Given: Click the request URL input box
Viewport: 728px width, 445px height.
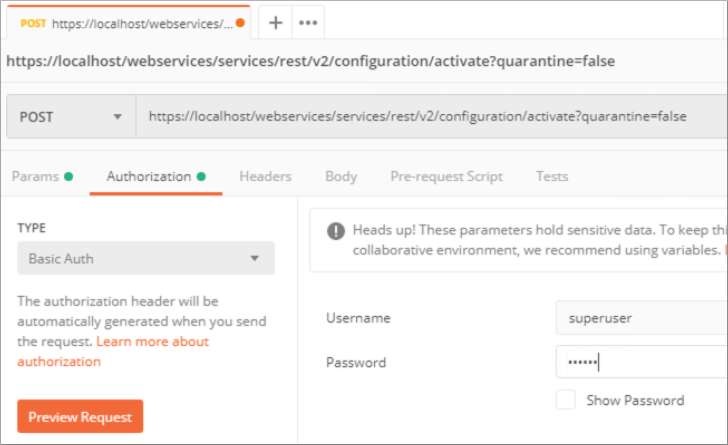Looking at the screenshot, I should click(x=432, y=117).
